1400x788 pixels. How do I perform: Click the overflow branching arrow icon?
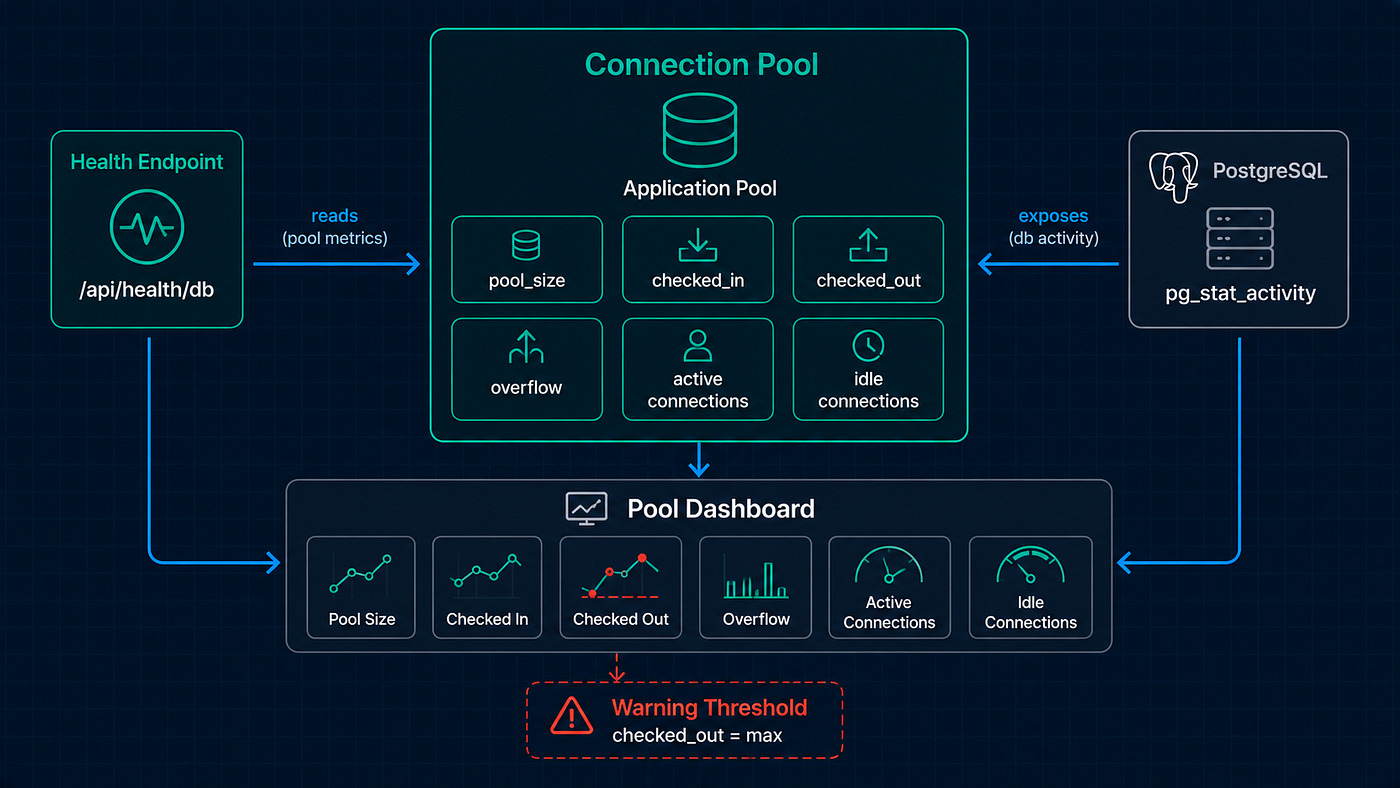pyautogui.click(x=526, y=348)
